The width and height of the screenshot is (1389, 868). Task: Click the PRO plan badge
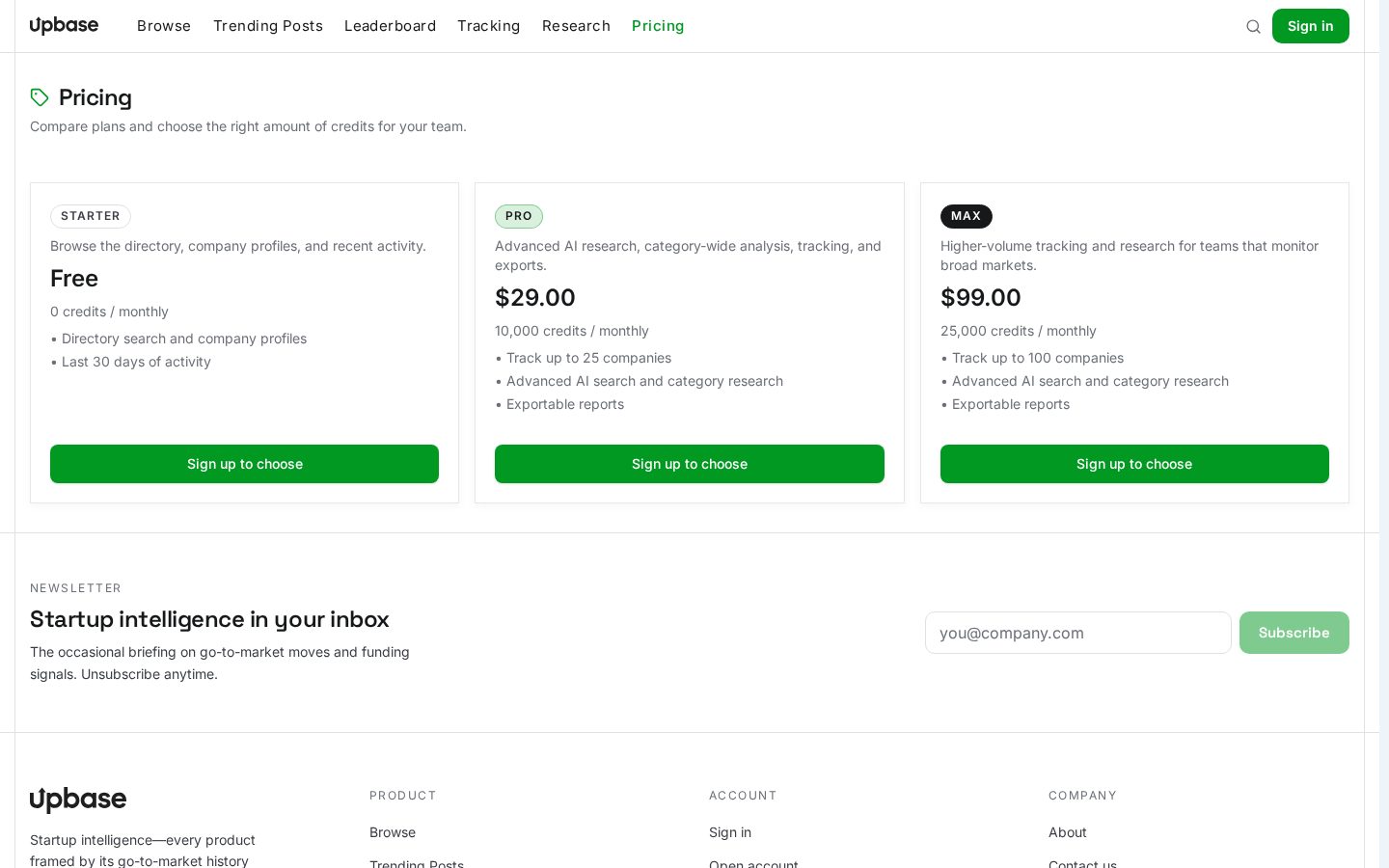(519, 216)
